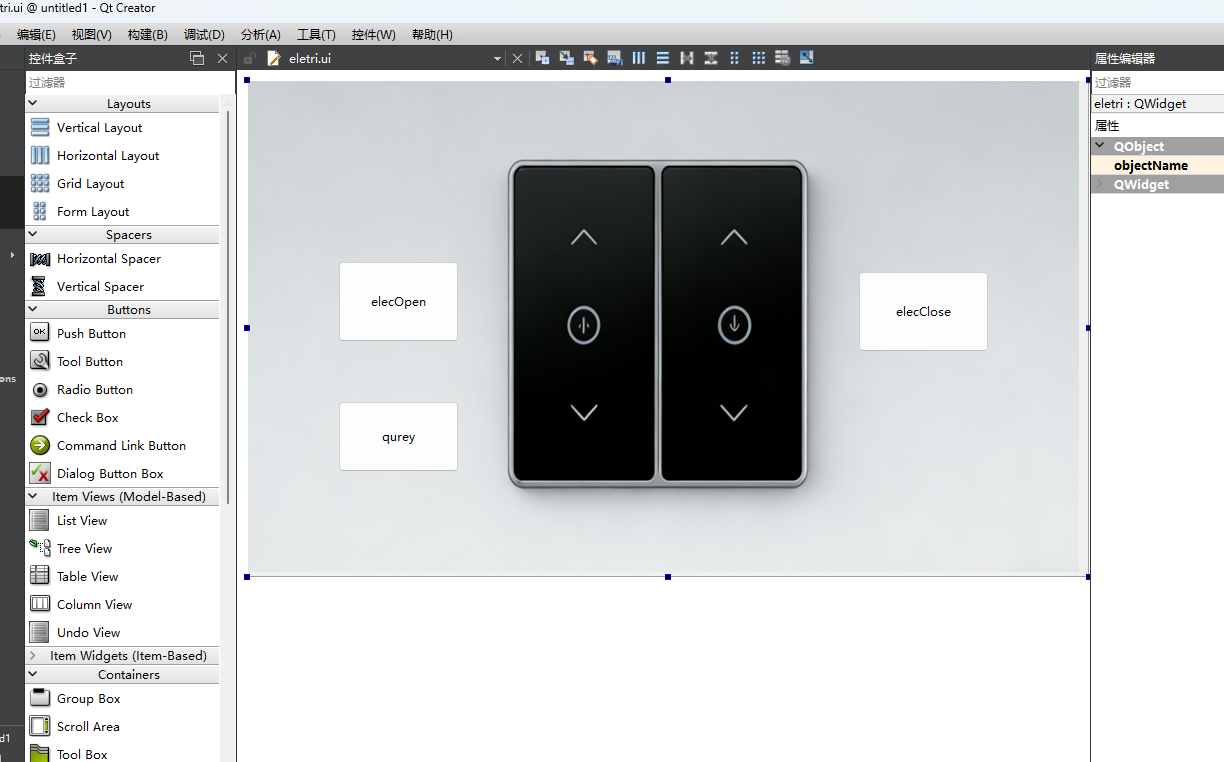Open the 帮助(H) menu

pos(432,35)
